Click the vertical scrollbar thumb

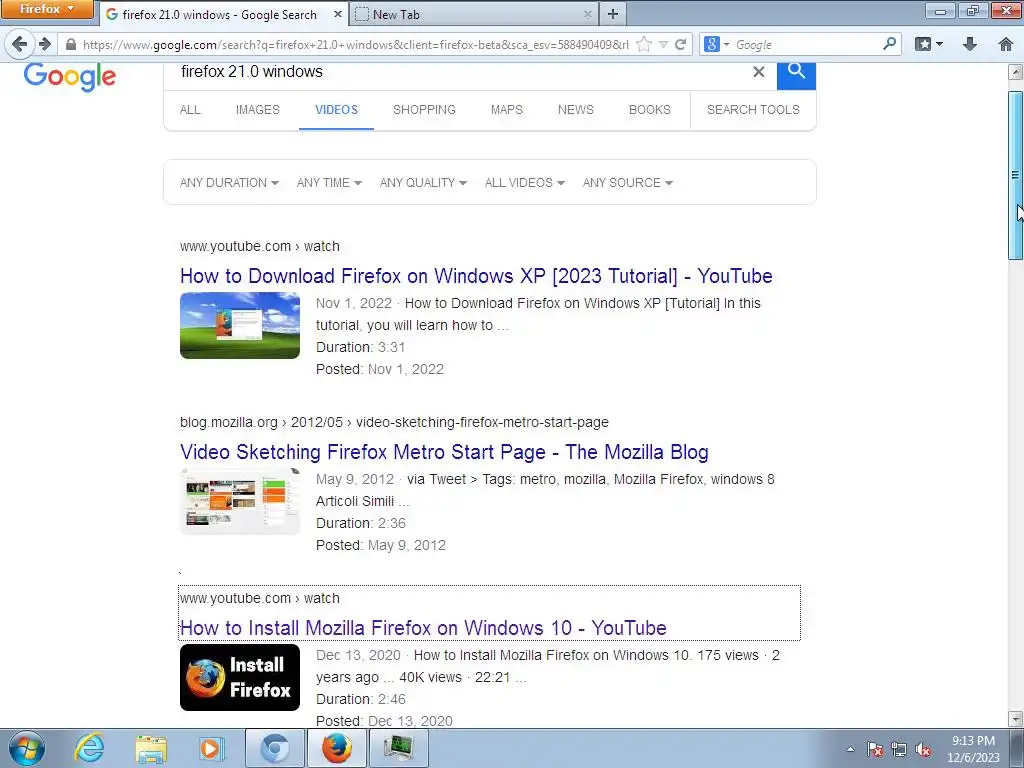click(1016, 175)
